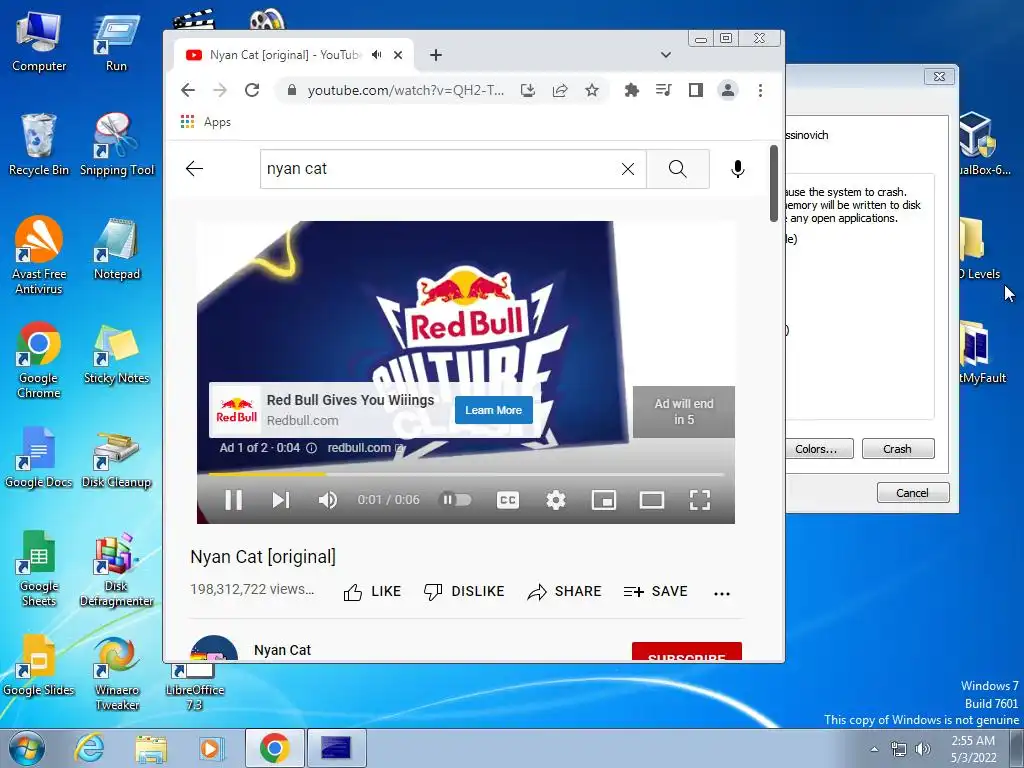Viewport: 1024px width, 768px height.
Task: Click the ad info icon
Action: [312, 448]
